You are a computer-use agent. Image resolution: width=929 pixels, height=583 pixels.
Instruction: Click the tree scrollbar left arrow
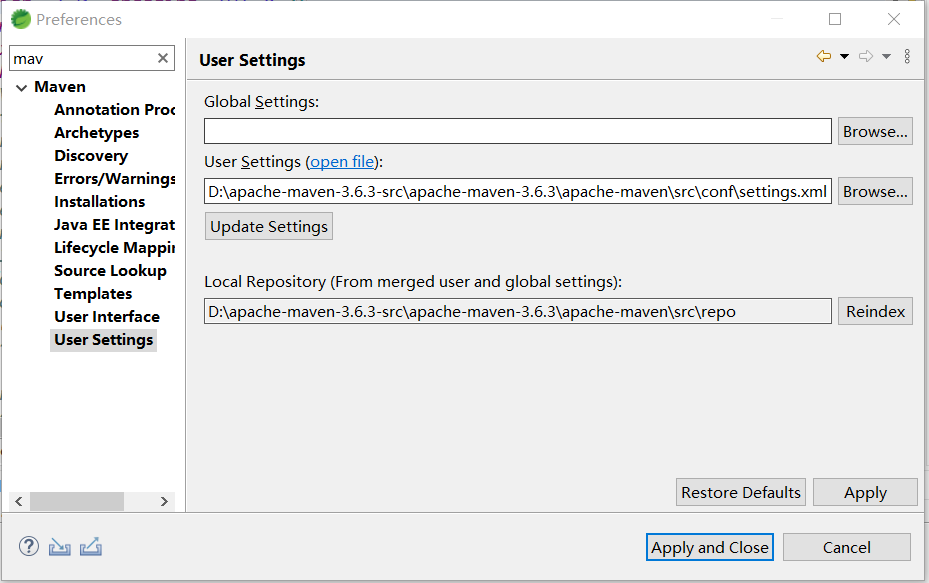click(x=19, y=501)
